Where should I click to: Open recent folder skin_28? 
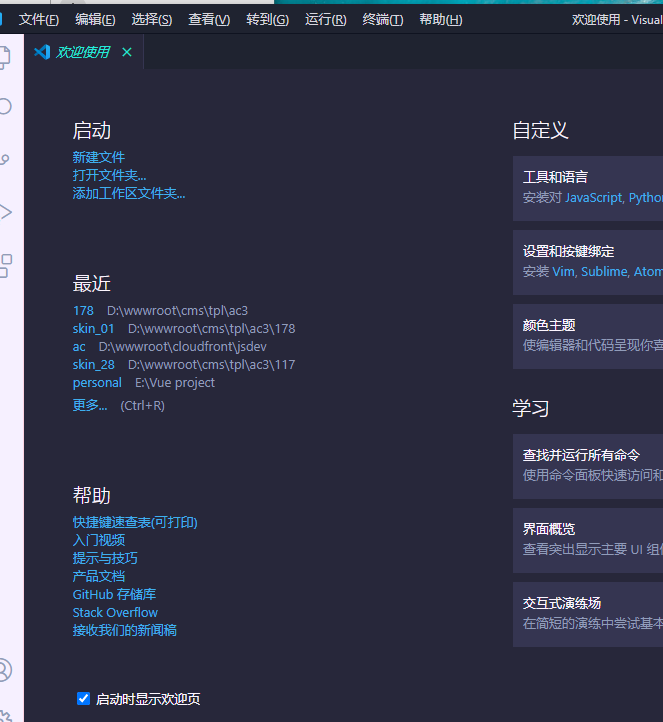coord(93,365)
